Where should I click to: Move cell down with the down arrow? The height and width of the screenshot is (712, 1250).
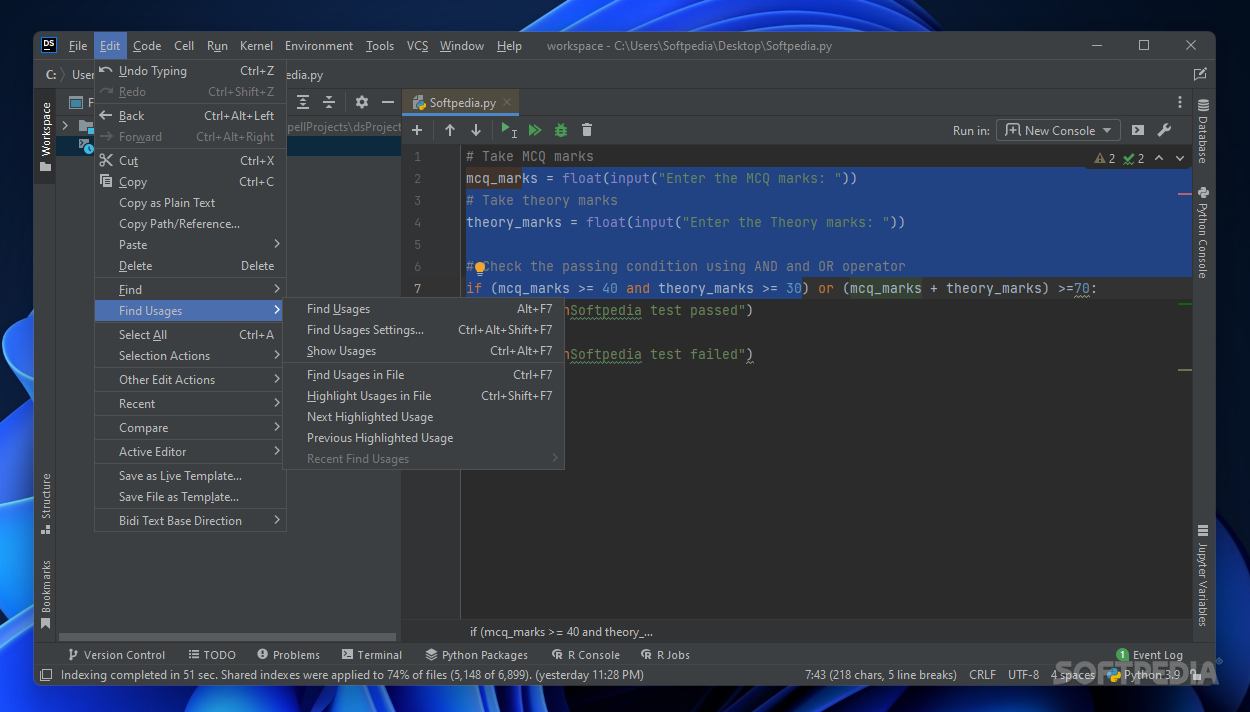click(476, 131)
